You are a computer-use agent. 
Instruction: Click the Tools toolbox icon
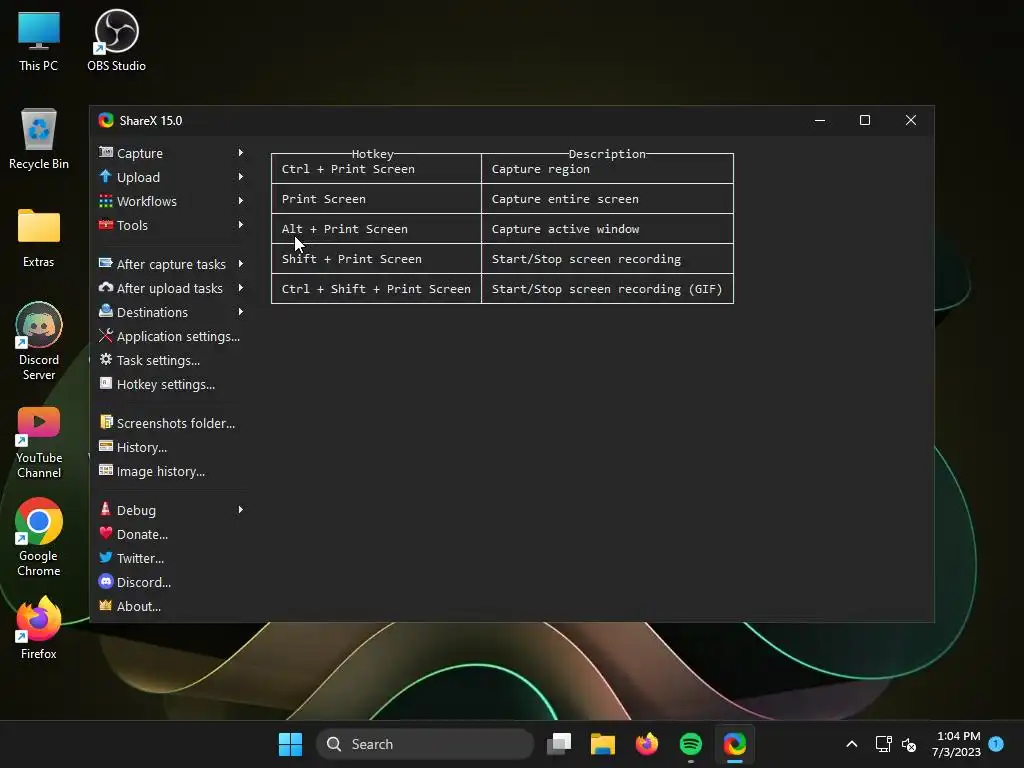106,225
